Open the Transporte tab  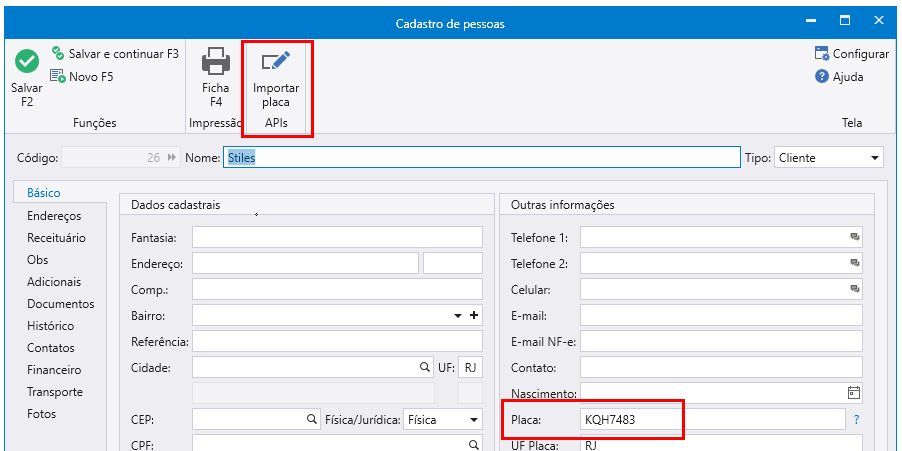tap(55, 392)
